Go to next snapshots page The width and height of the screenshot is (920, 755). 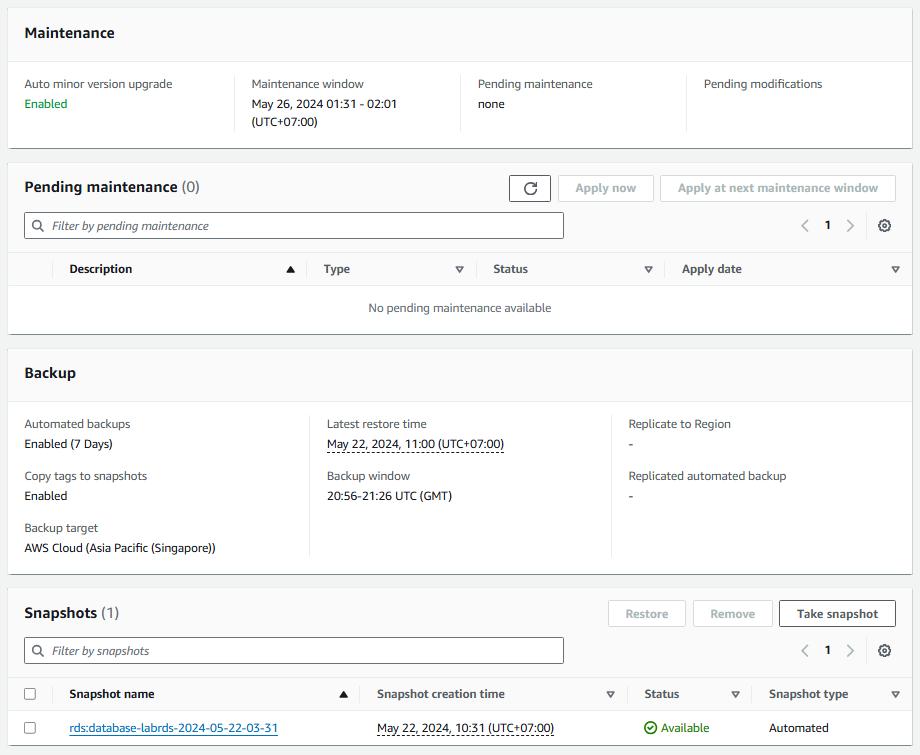tap(850, 651)
